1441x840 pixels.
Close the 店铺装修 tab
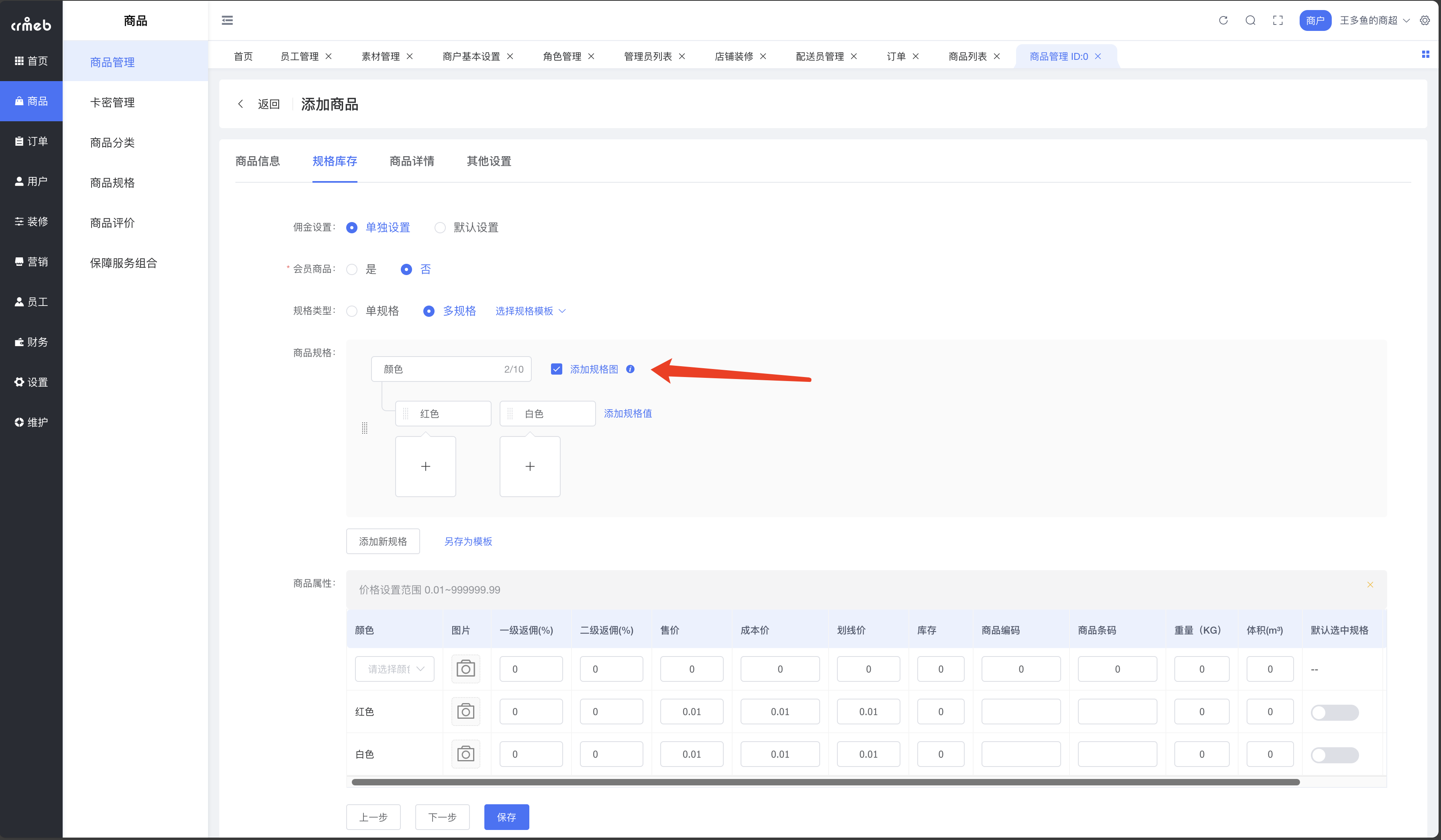coord(763,56)
